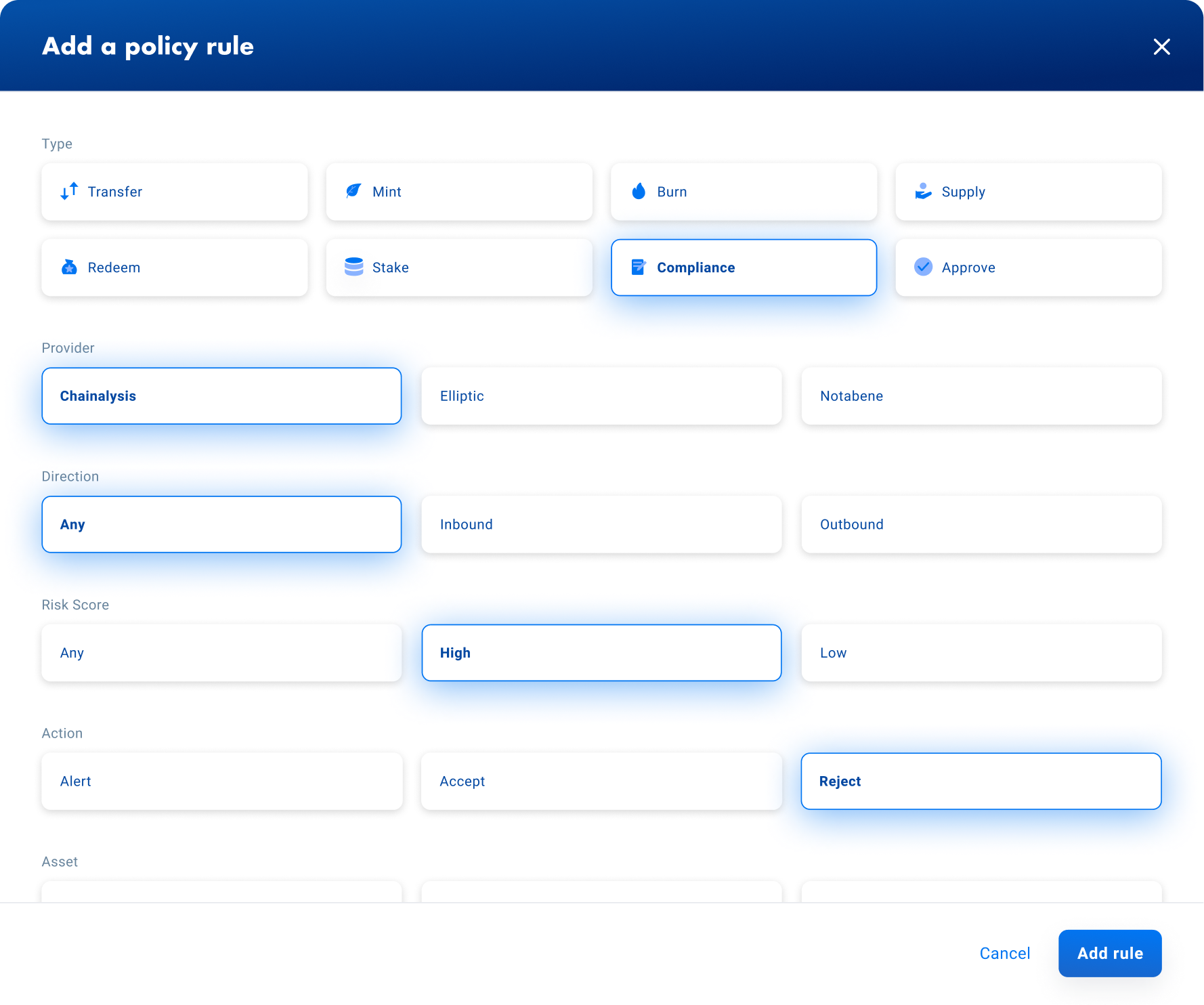Click the Mint leaf icon
This screenshot has width=1204, height=1005.
[353, 191]
